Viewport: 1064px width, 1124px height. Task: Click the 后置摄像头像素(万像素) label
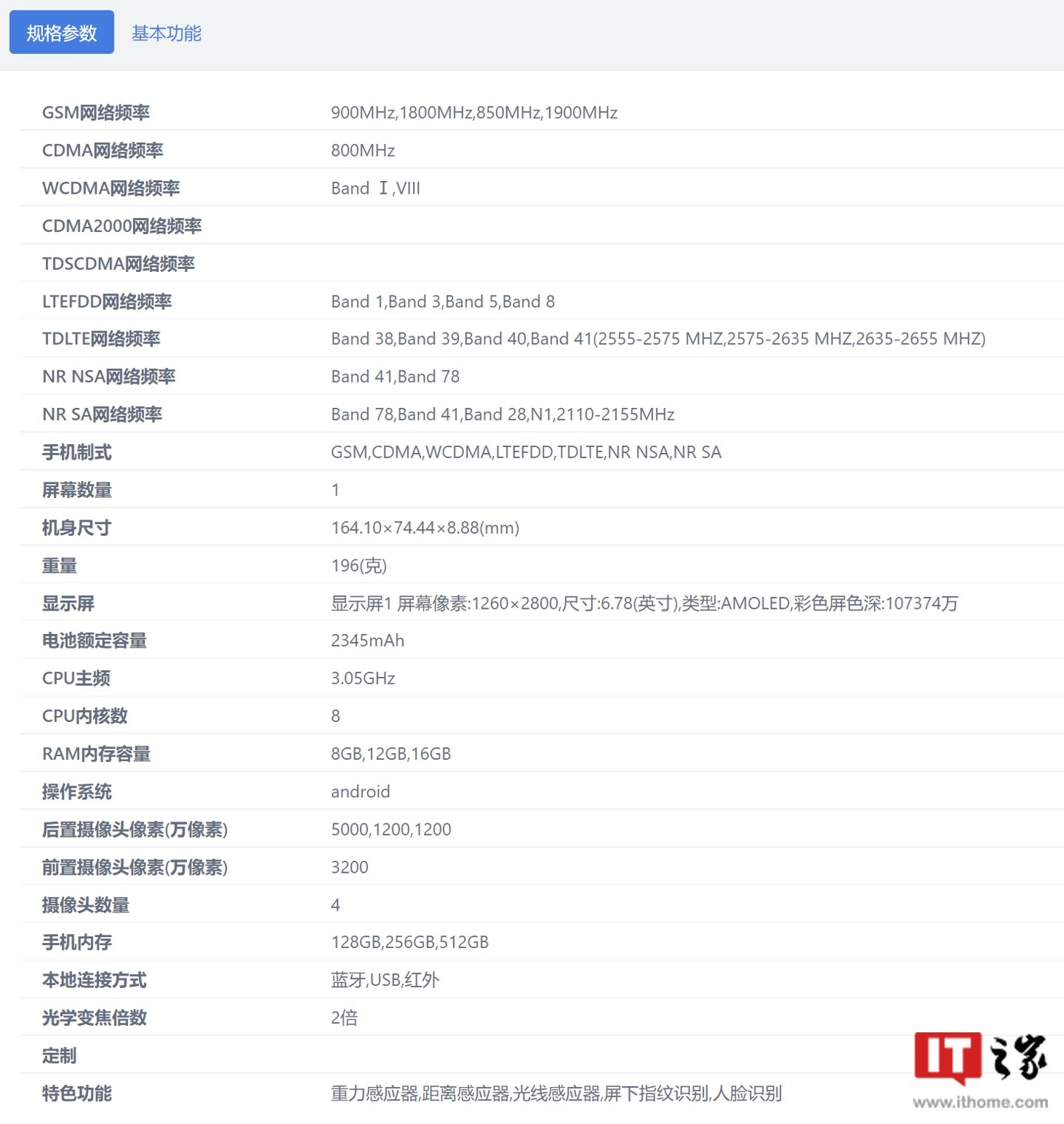(x=134, y=829)
